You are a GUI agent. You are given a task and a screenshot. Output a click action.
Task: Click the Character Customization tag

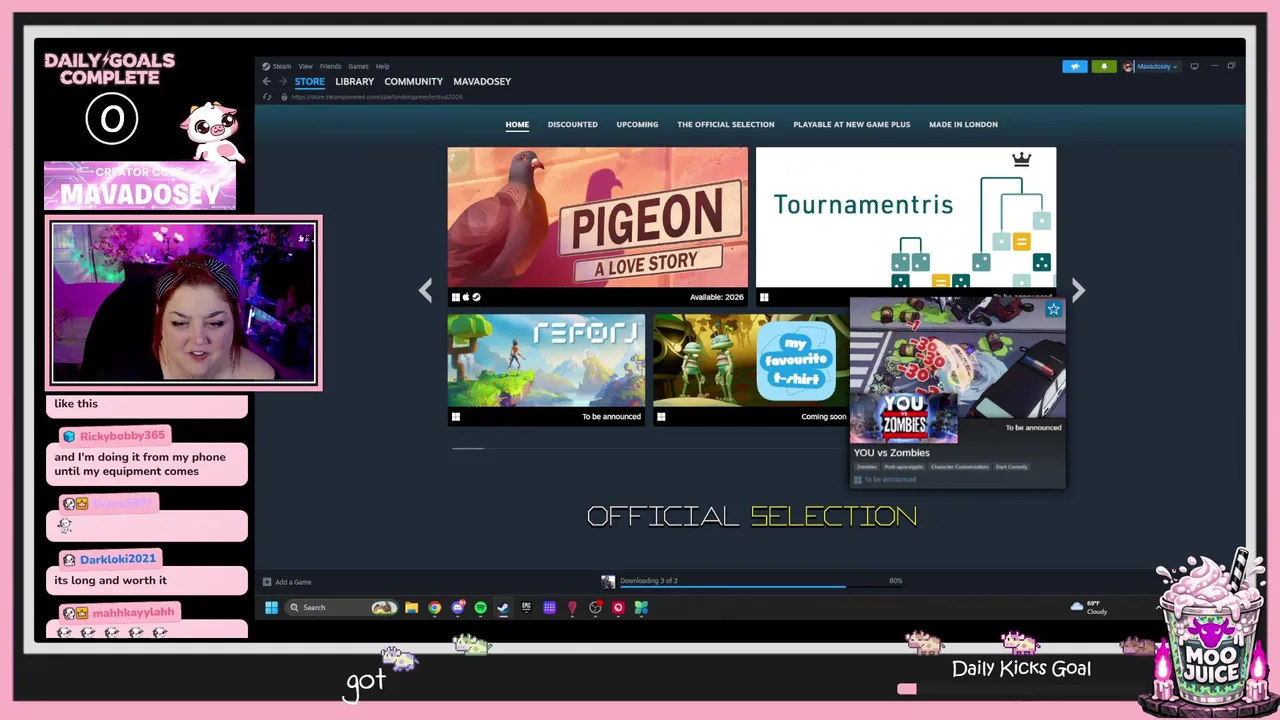click(x=959, y=467)
